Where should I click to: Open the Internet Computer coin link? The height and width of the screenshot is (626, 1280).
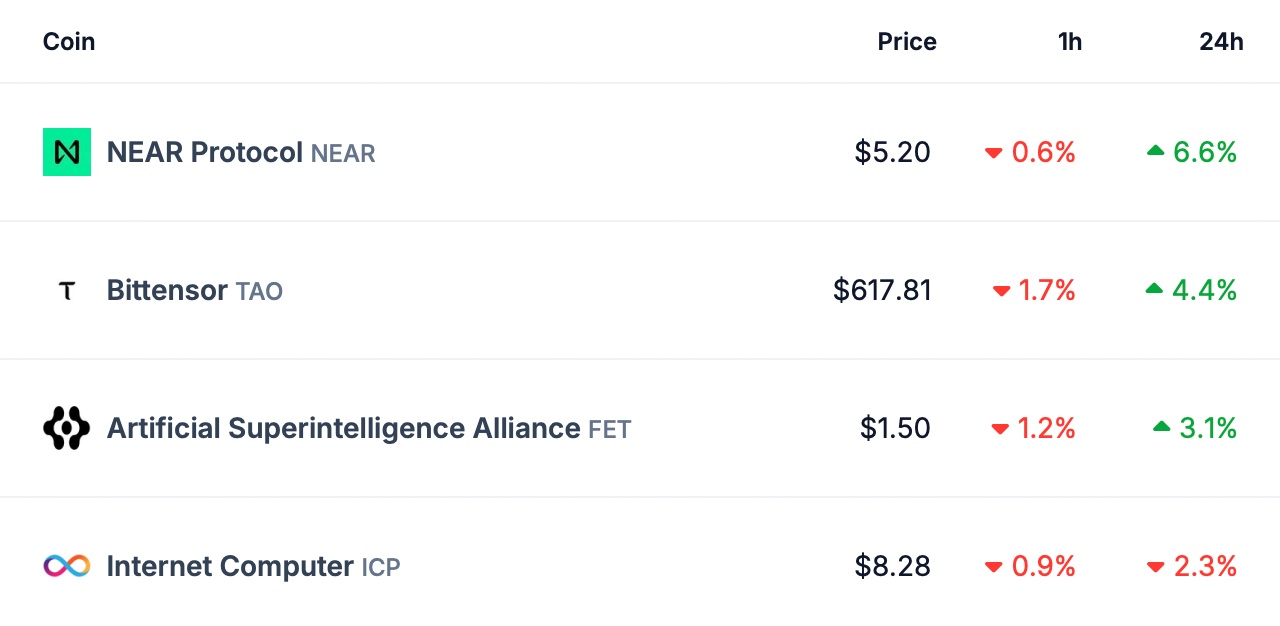[x=230, y=566]
